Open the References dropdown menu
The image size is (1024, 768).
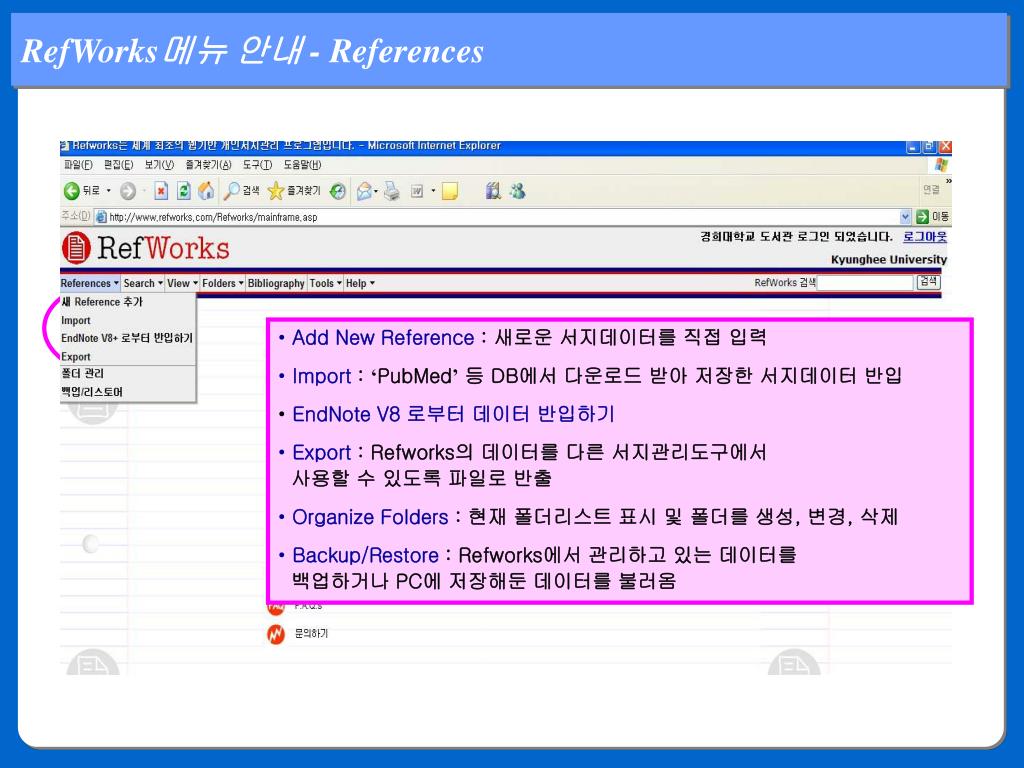pyautogui.click(x=89, y=283)
